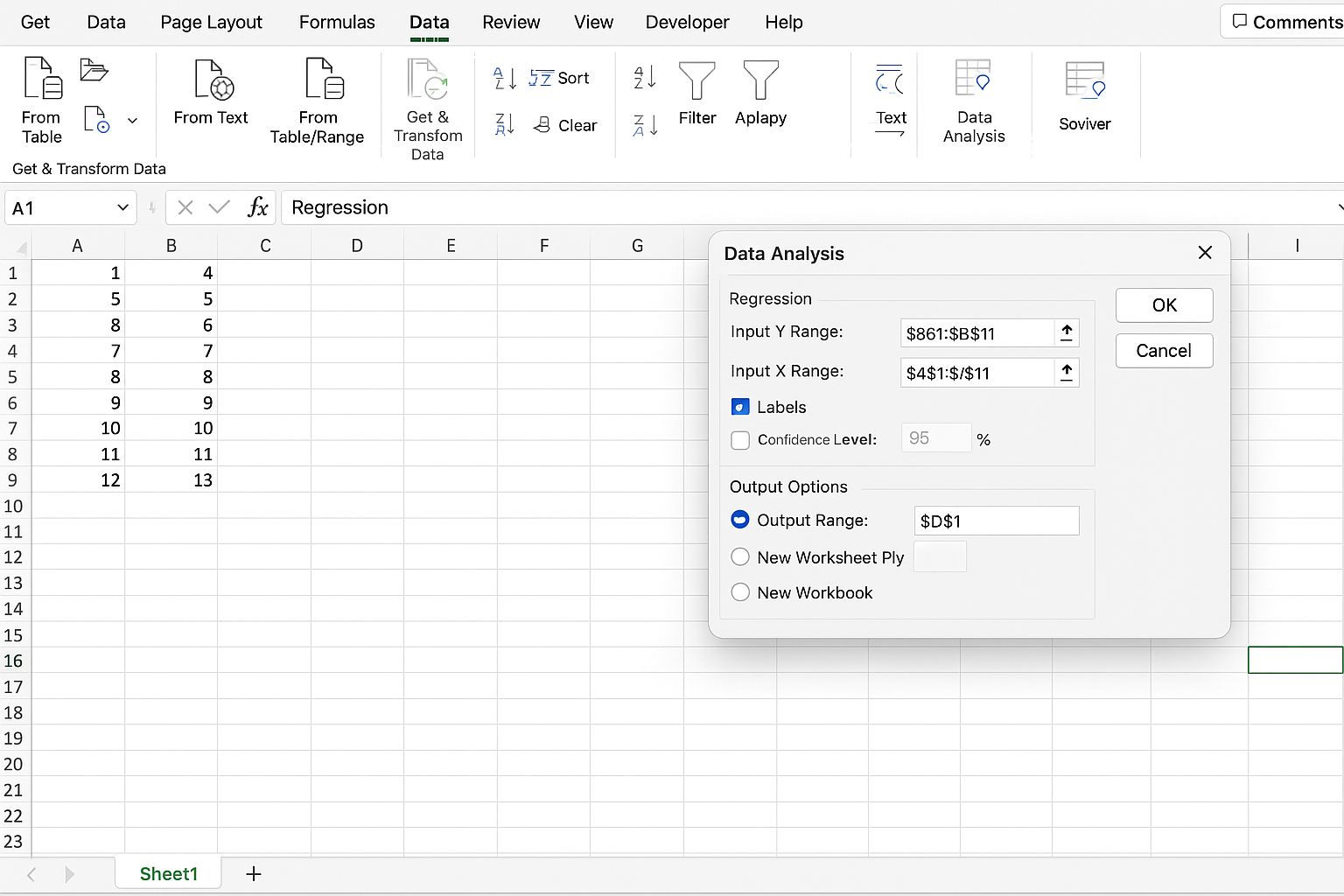Confirm formula bar entry with checkmark icon
This screenshot has width=1344, height=896.
220,207
